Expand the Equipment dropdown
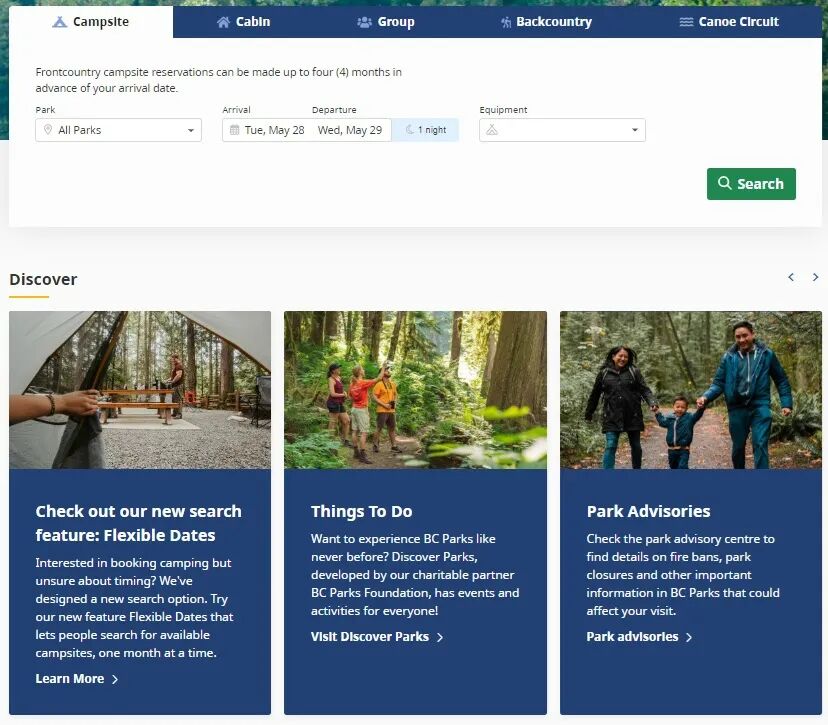The image size is (828, 725). click(x=562, y=130)
